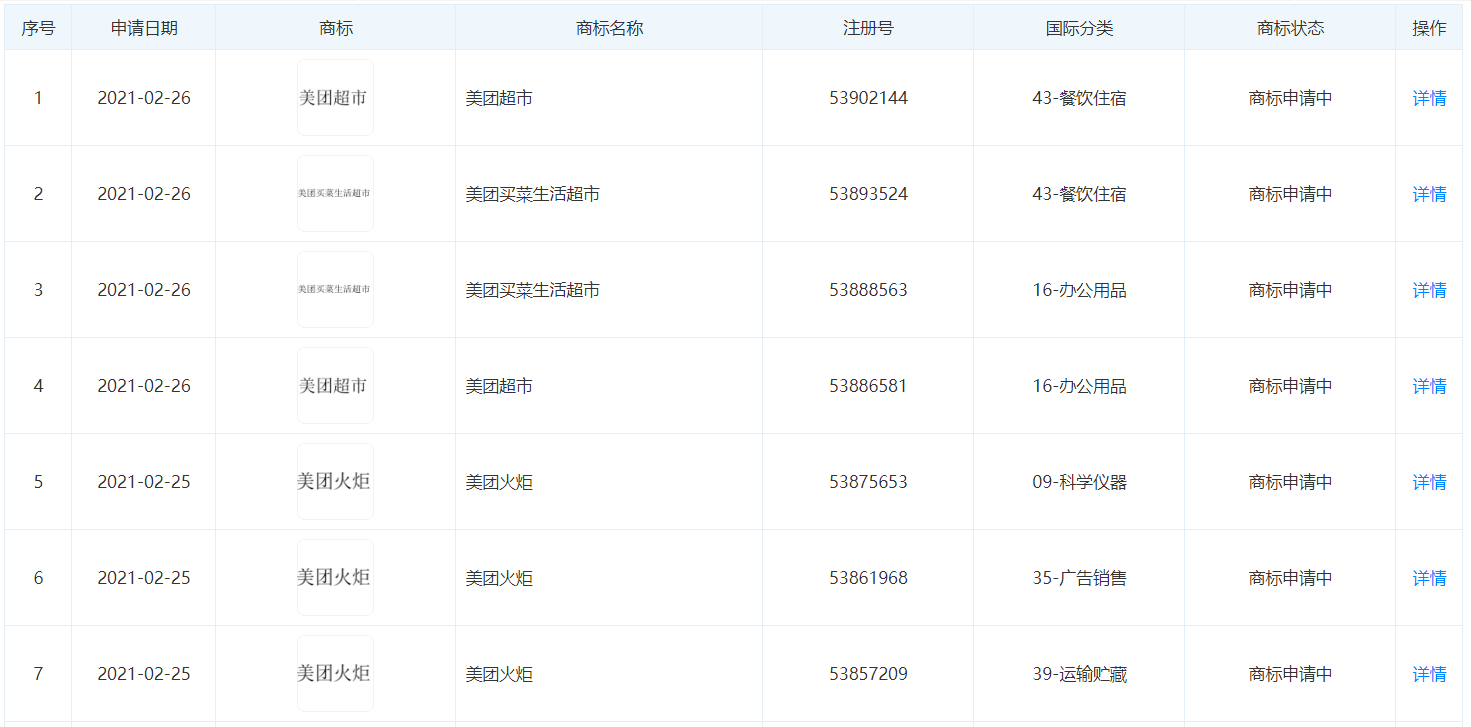Click trademark name 美团火炬 in row 5
1471x727 pixels.
click(499, 482)
